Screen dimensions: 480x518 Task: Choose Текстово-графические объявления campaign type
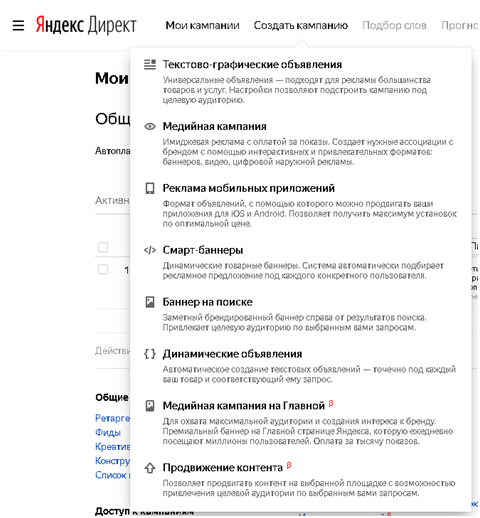pyautogui.click(x=252, y=64)
